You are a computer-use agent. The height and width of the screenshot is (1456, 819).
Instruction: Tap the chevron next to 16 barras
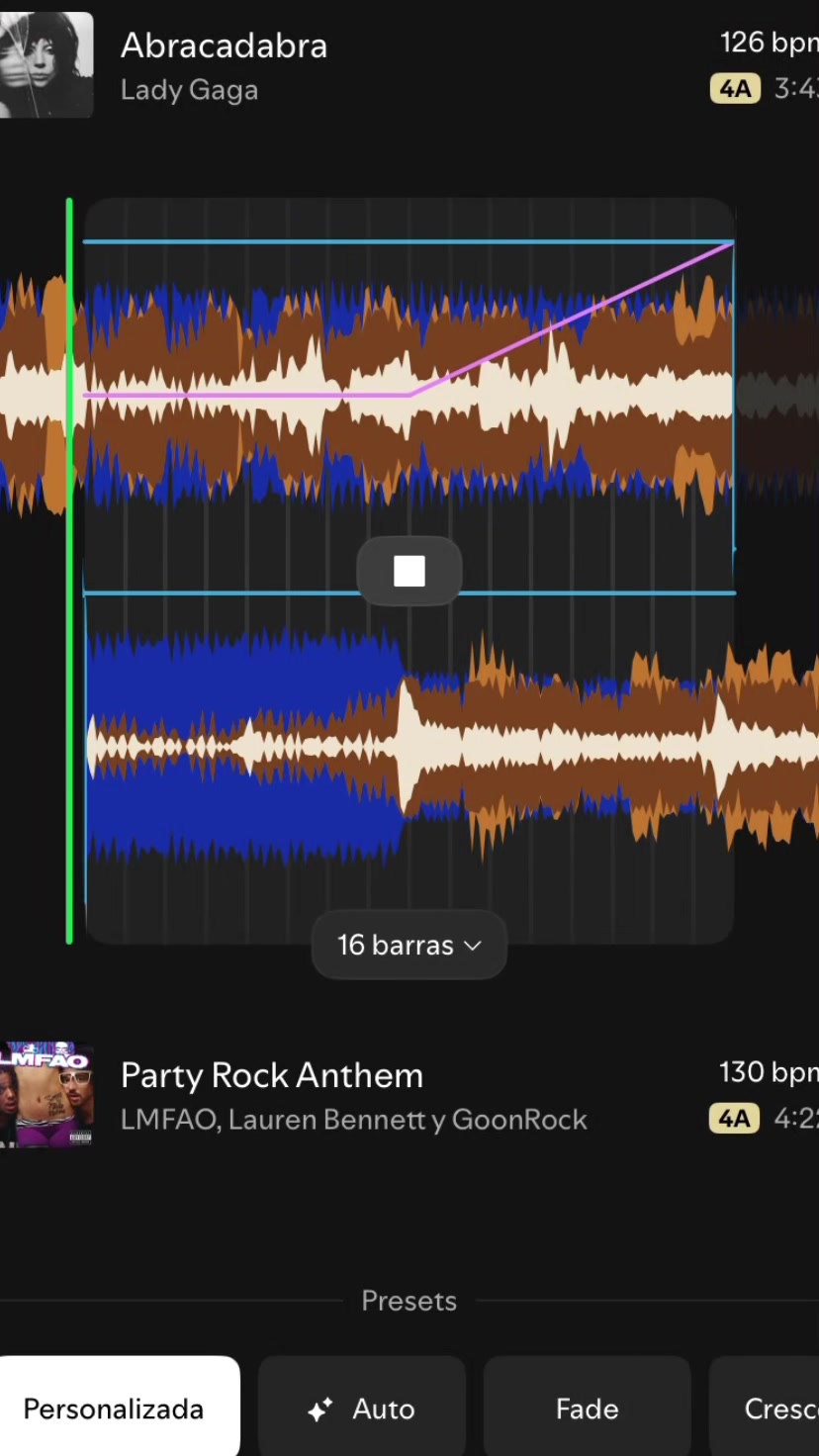[x=473, y=946]
